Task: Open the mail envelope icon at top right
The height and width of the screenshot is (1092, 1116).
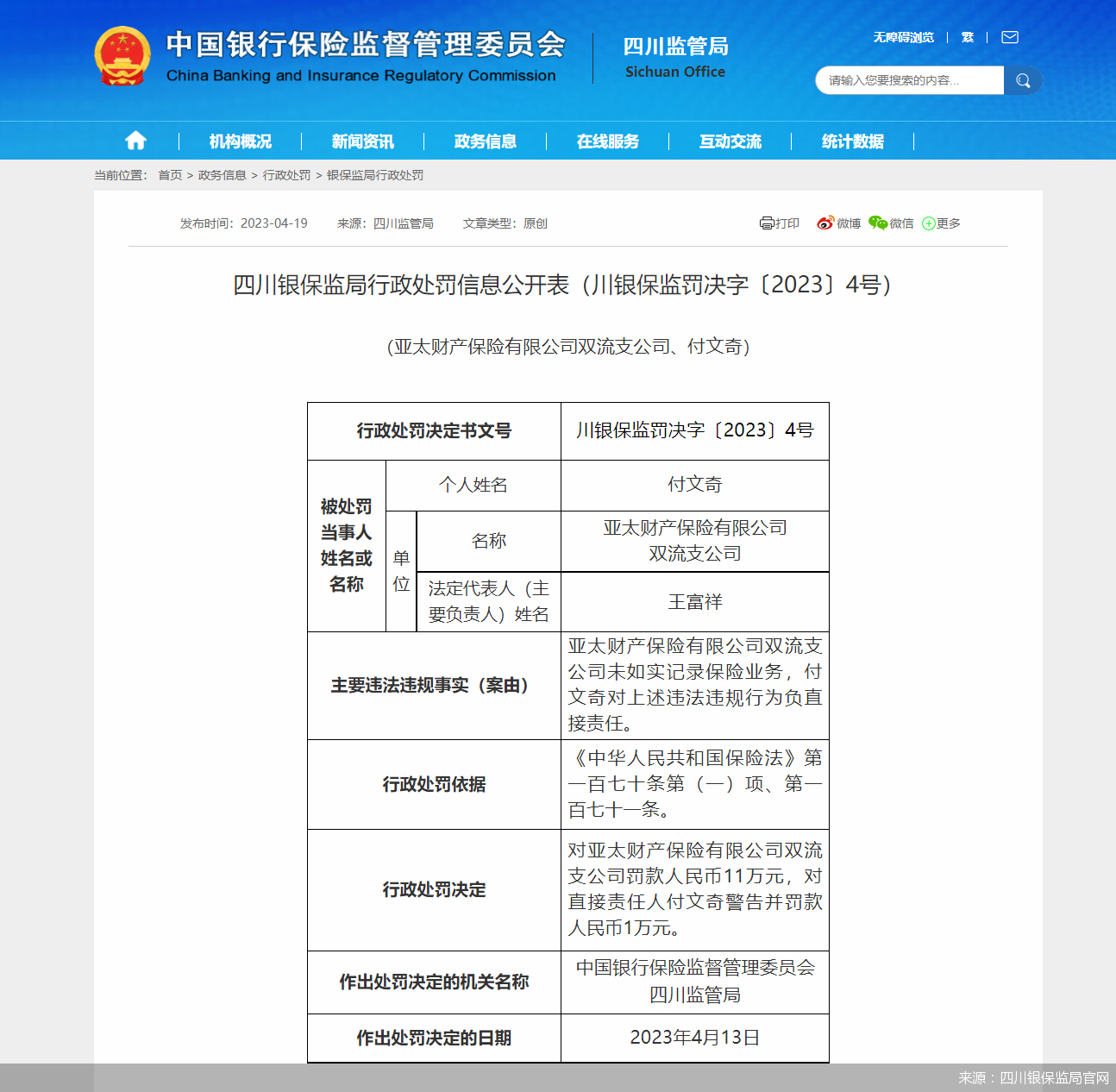Action: [1008, 37]
